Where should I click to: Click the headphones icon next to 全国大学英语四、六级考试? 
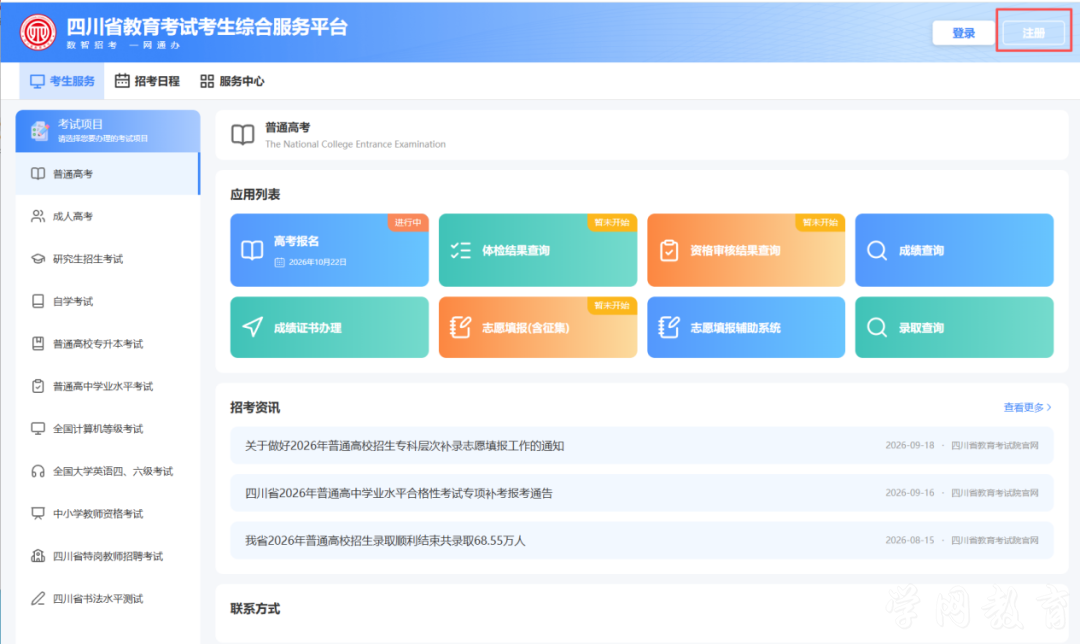click(38, 471)
